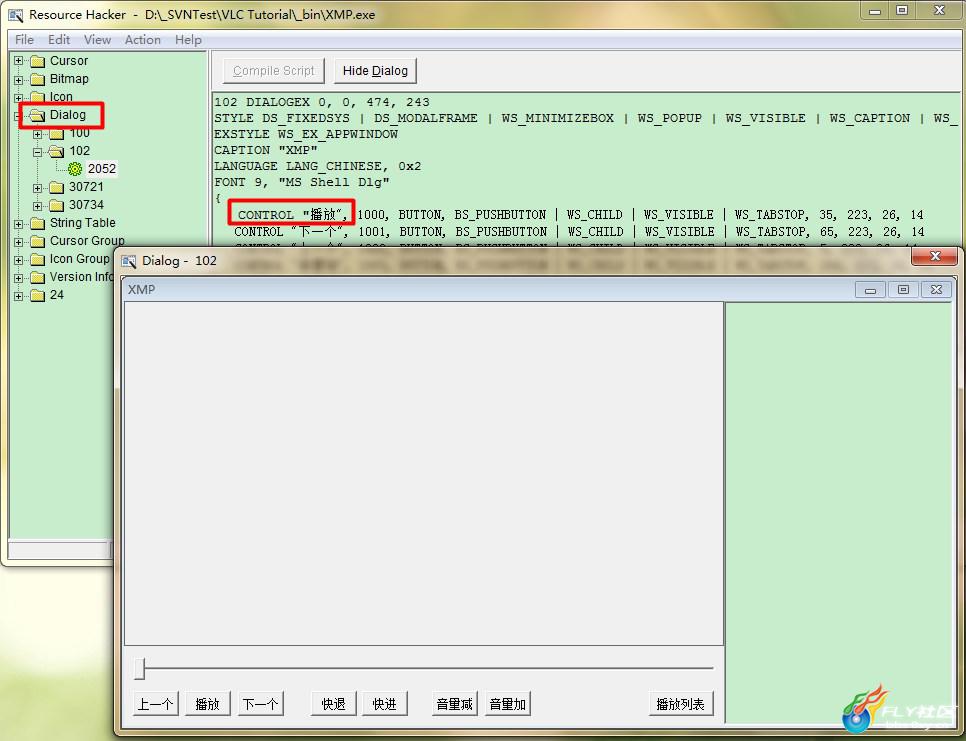Click the 播放列表 playlist button

coord(681,704)
